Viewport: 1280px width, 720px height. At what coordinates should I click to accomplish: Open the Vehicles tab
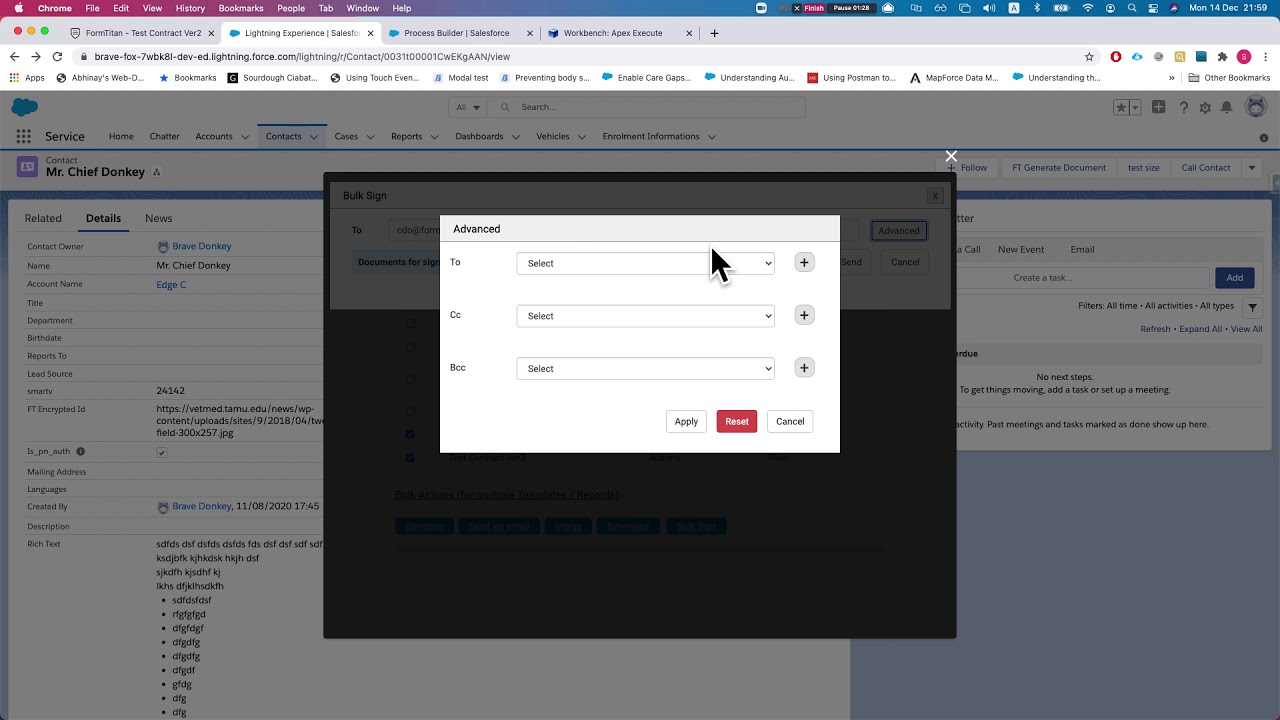(x=553, y=136)
